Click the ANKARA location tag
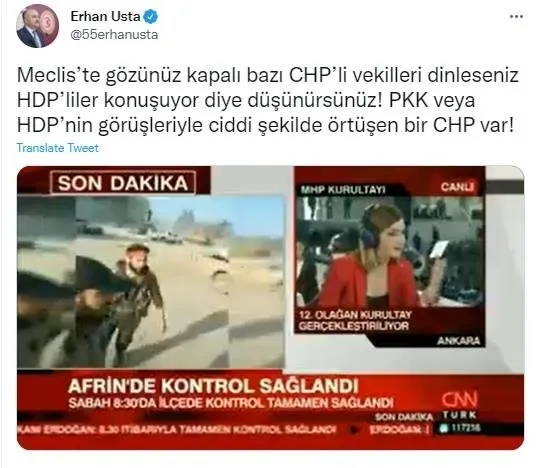The height and width of the screenshot is (468, 536). coord(458,341)
